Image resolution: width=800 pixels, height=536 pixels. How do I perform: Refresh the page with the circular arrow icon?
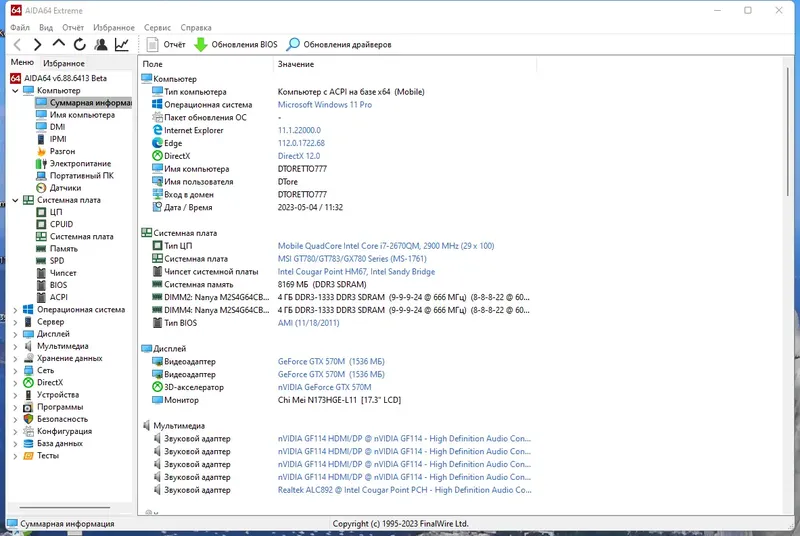point(80,45)
